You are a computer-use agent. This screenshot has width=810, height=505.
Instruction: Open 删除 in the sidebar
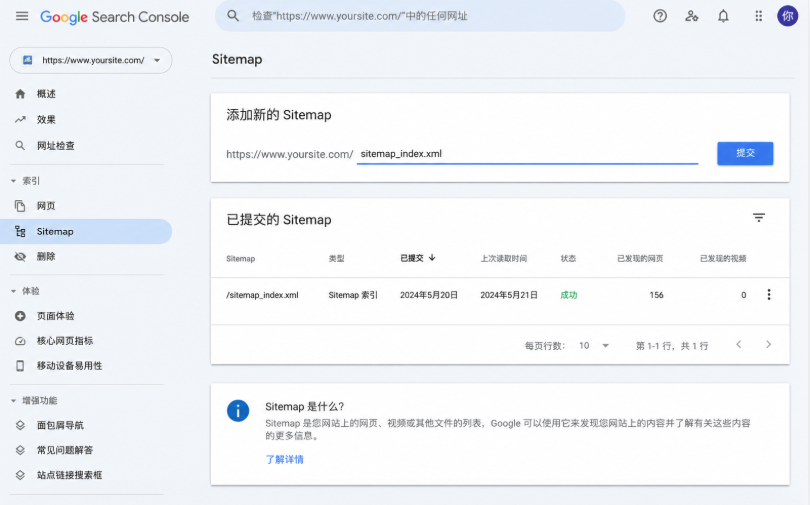coord(46,257)
